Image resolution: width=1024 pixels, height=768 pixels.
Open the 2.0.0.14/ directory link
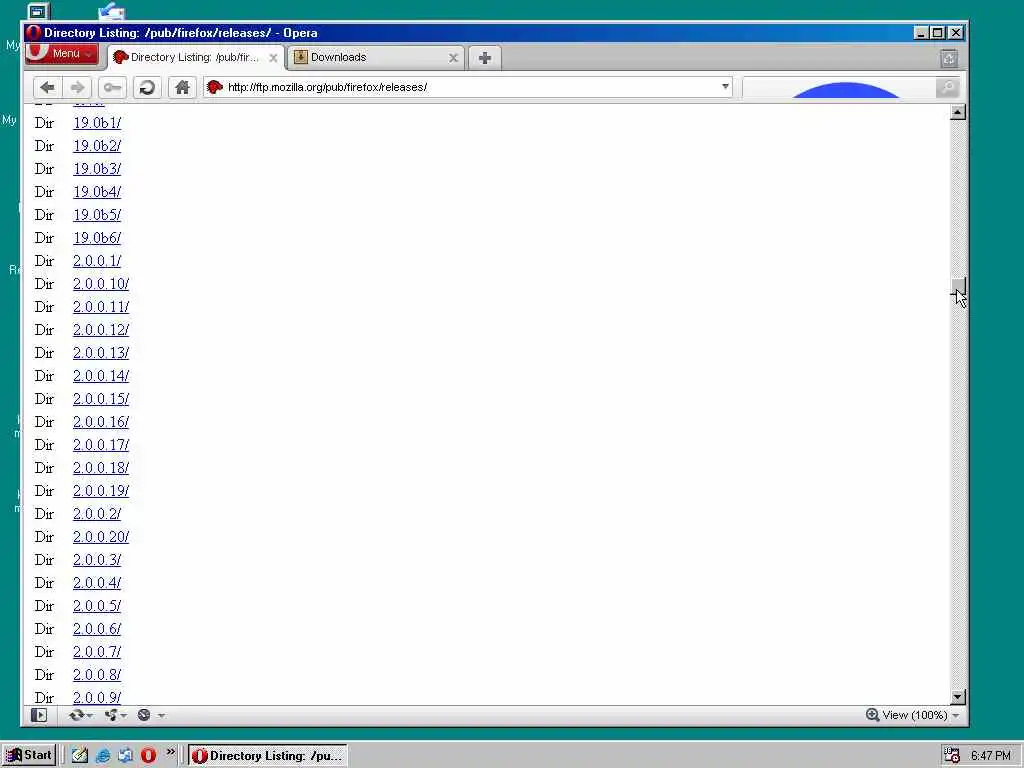[101, 376]
